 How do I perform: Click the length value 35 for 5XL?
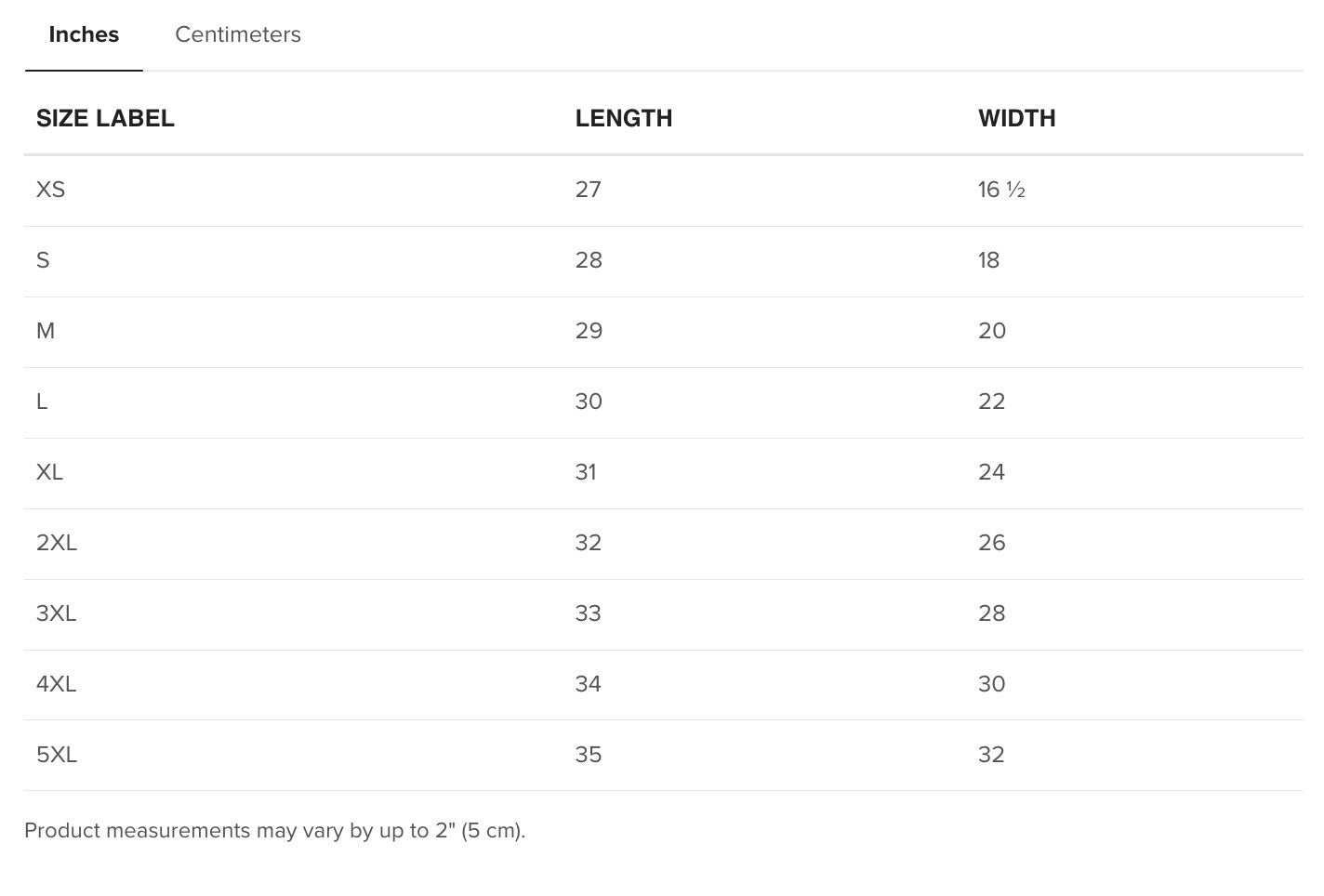[589, 755]
